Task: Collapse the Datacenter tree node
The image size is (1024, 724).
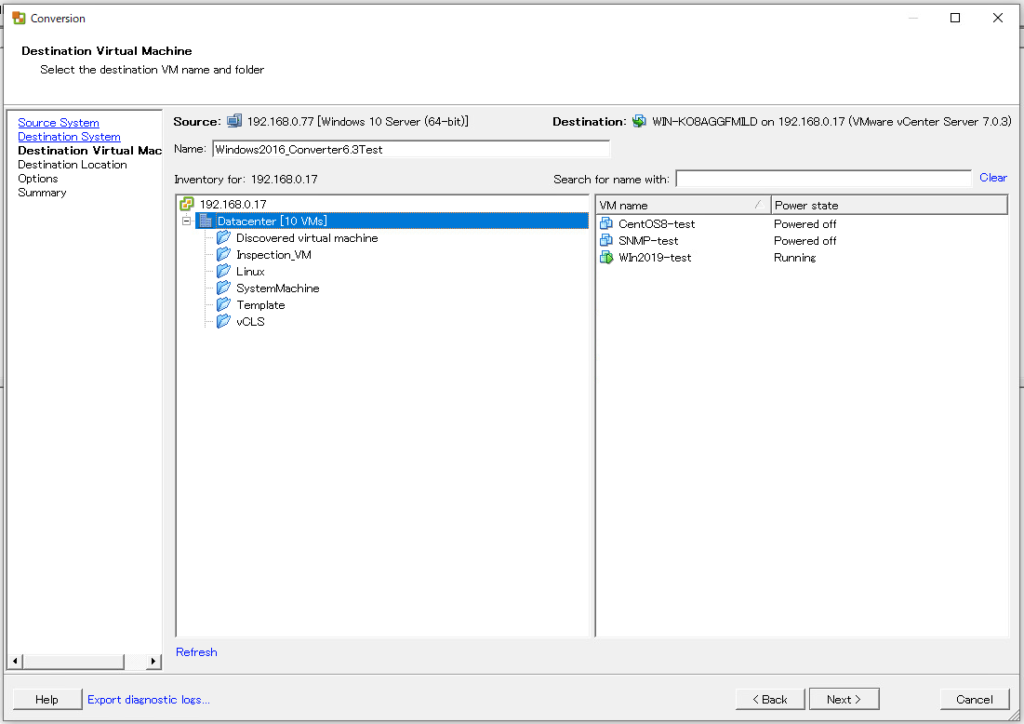Action: pyautogui.click(x=186, y=221)
